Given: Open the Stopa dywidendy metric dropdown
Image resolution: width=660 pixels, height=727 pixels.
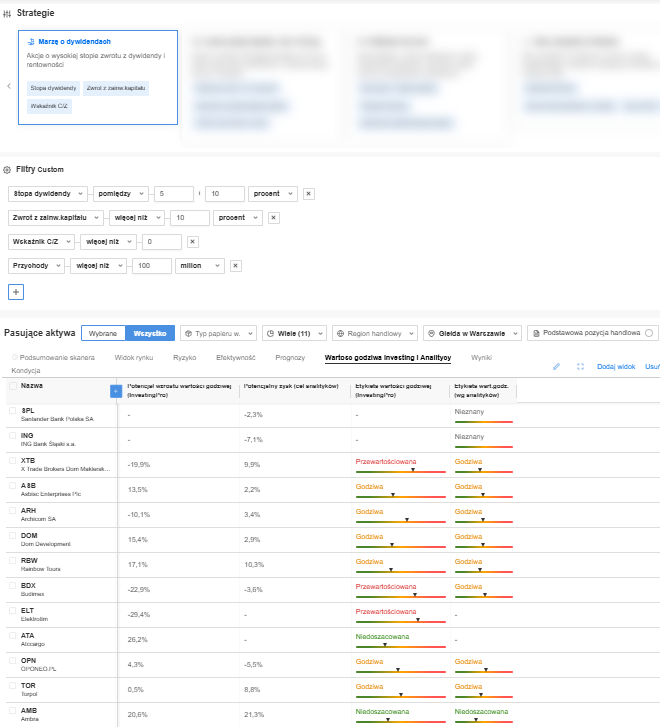Looking at the screenshot, I should (x=48, y=194).
